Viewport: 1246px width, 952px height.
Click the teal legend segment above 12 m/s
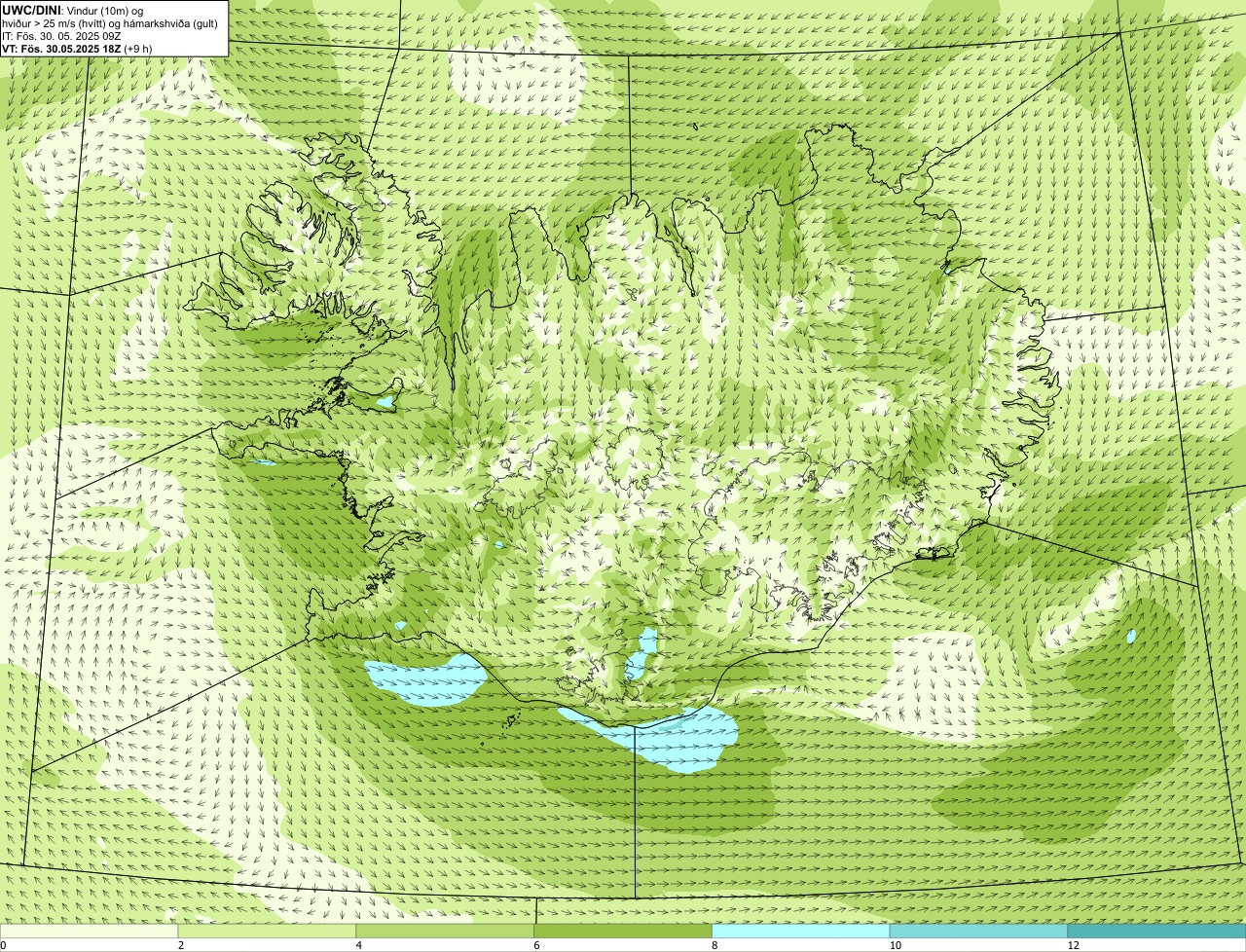coord(1156,932)
